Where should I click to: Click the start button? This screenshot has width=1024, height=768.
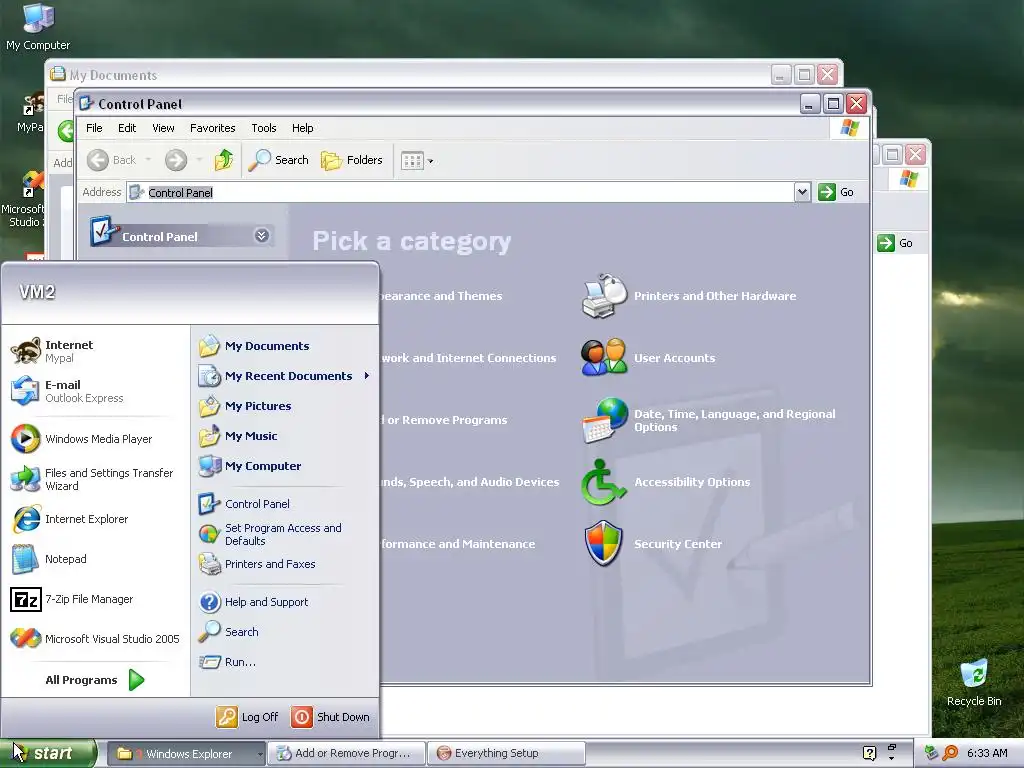coord(48,753)
